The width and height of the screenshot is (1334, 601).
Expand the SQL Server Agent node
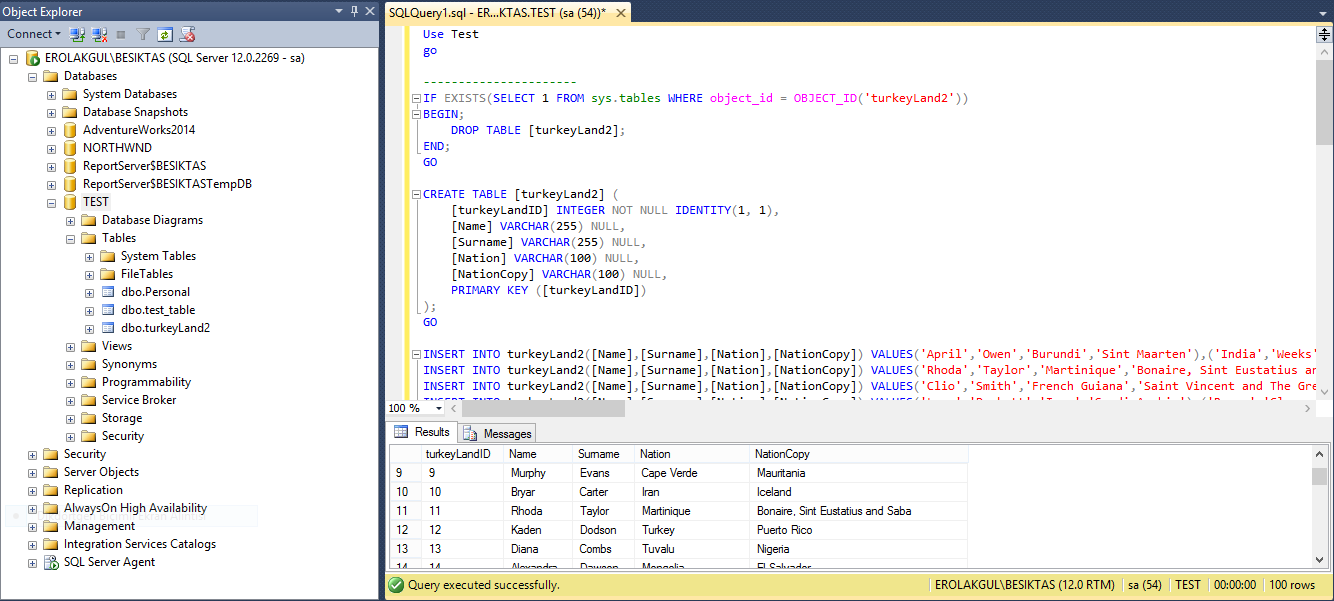point(32,562)
